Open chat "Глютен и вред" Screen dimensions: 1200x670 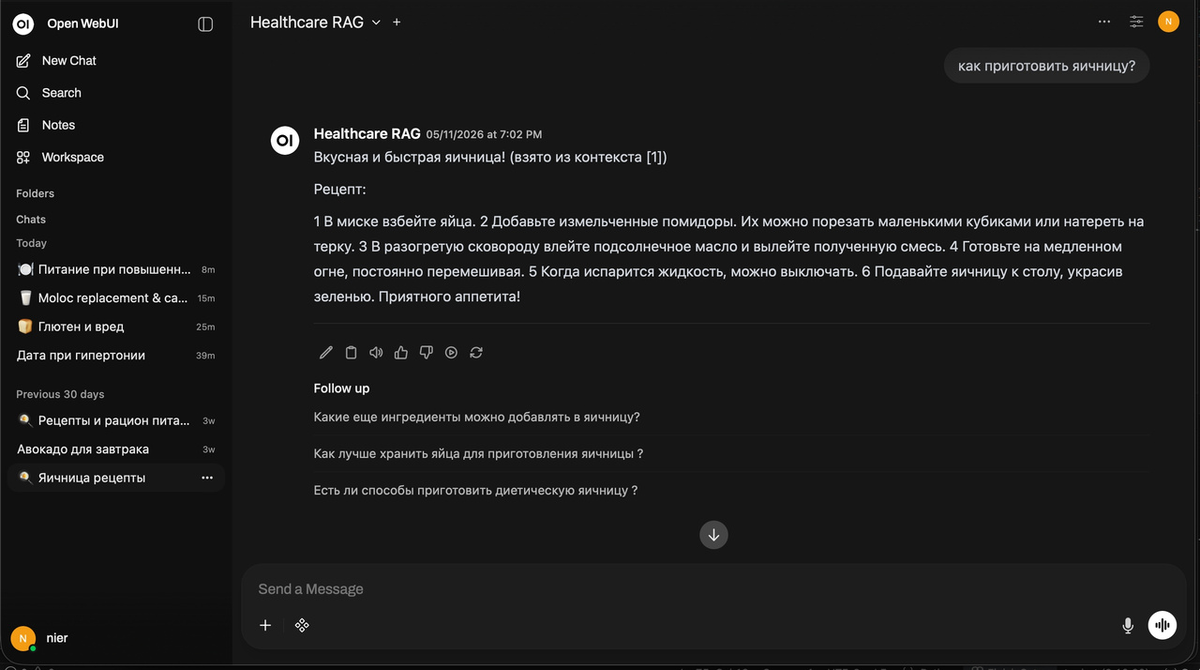(116, 327)
